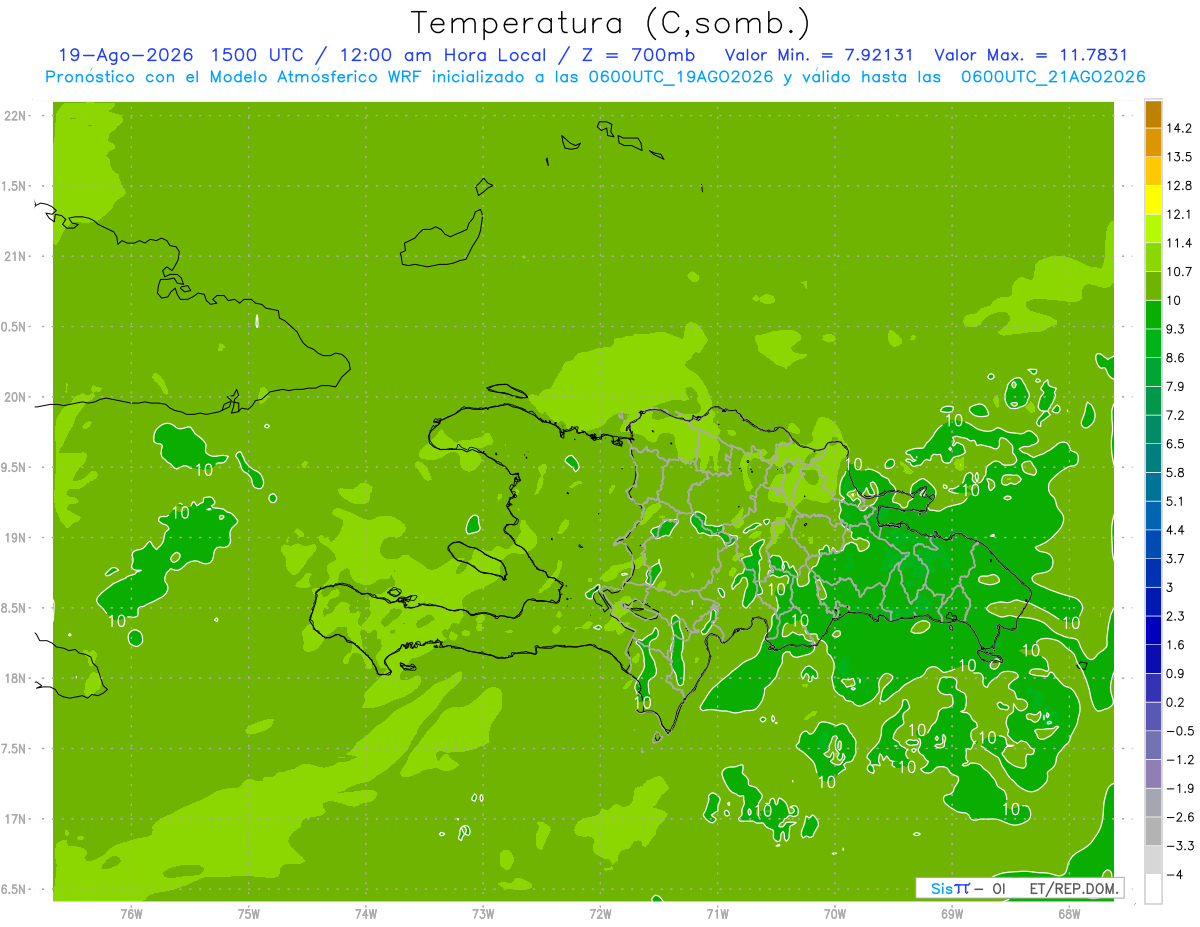Click the '19N' latitude axis label
The height and width of the screenshot is (927, 1200).
tap(16, 538)
